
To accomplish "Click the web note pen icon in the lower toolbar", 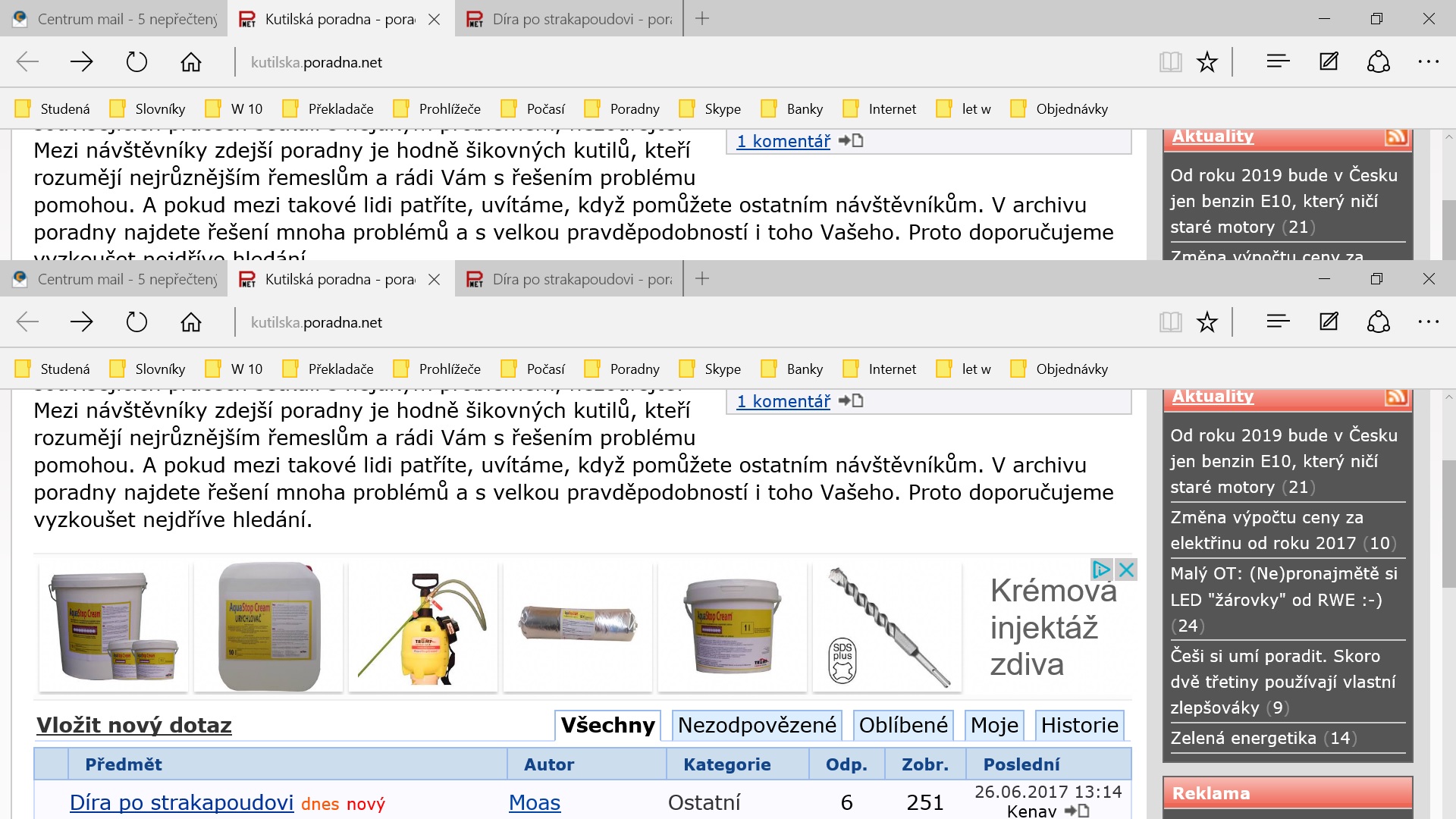I will pos(1329,322).
